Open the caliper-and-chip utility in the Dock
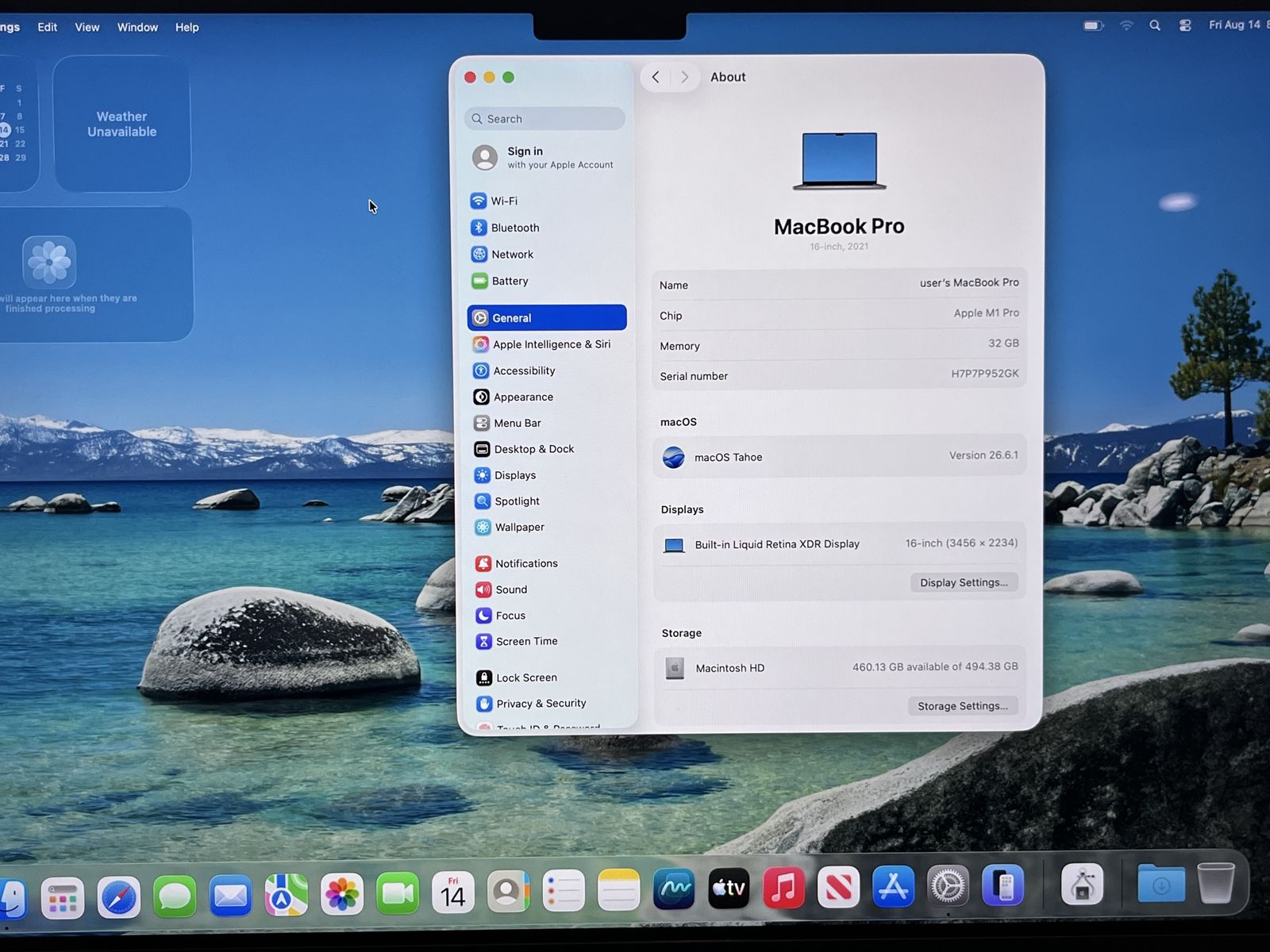This screenshot has width=1270, height=952. coord(1083,883)
